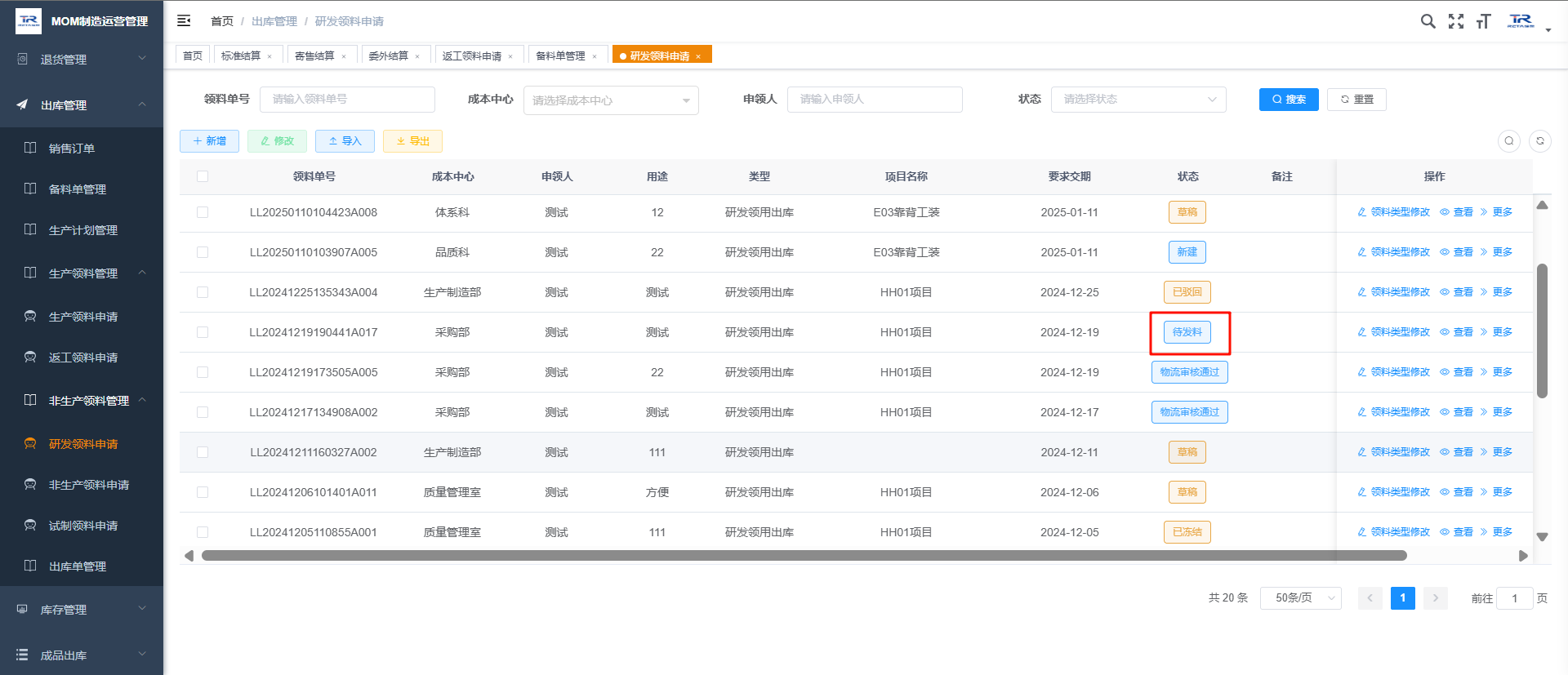Open the font size setting icon

[x=1483, y=21]
